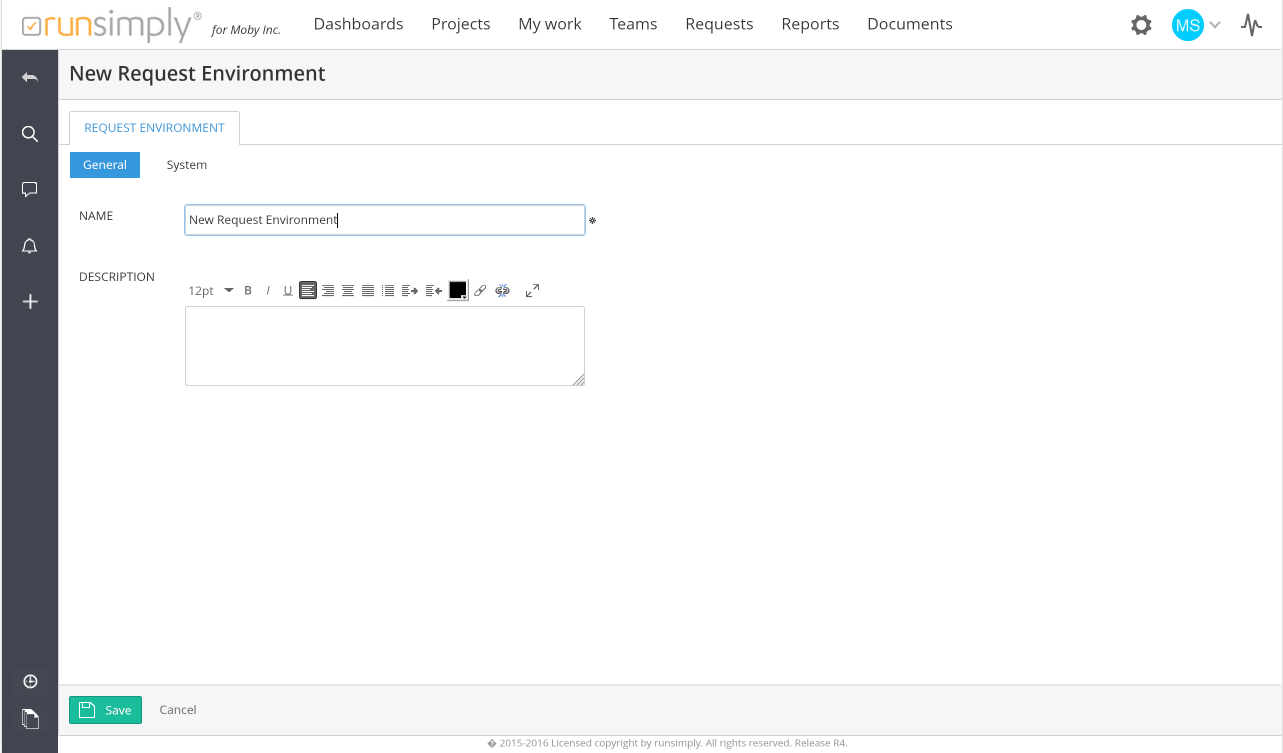
Task: Open the black text color swatch
Action: pyautogui.click(x=458, y=291)
